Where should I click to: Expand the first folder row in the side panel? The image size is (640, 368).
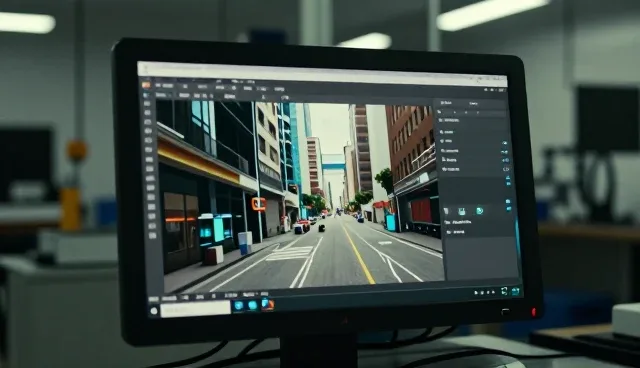tap(450, 120)
